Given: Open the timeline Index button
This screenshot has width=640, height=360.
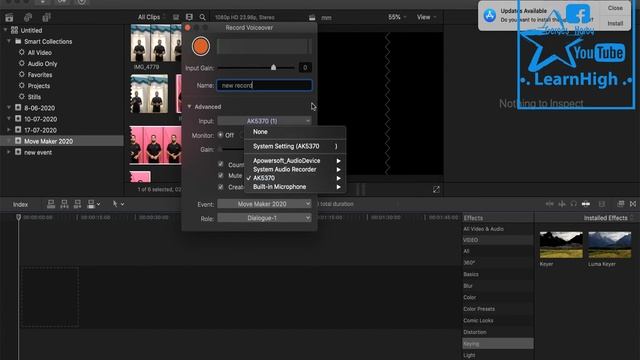Looking at the screenshot, I should point(20,204).
